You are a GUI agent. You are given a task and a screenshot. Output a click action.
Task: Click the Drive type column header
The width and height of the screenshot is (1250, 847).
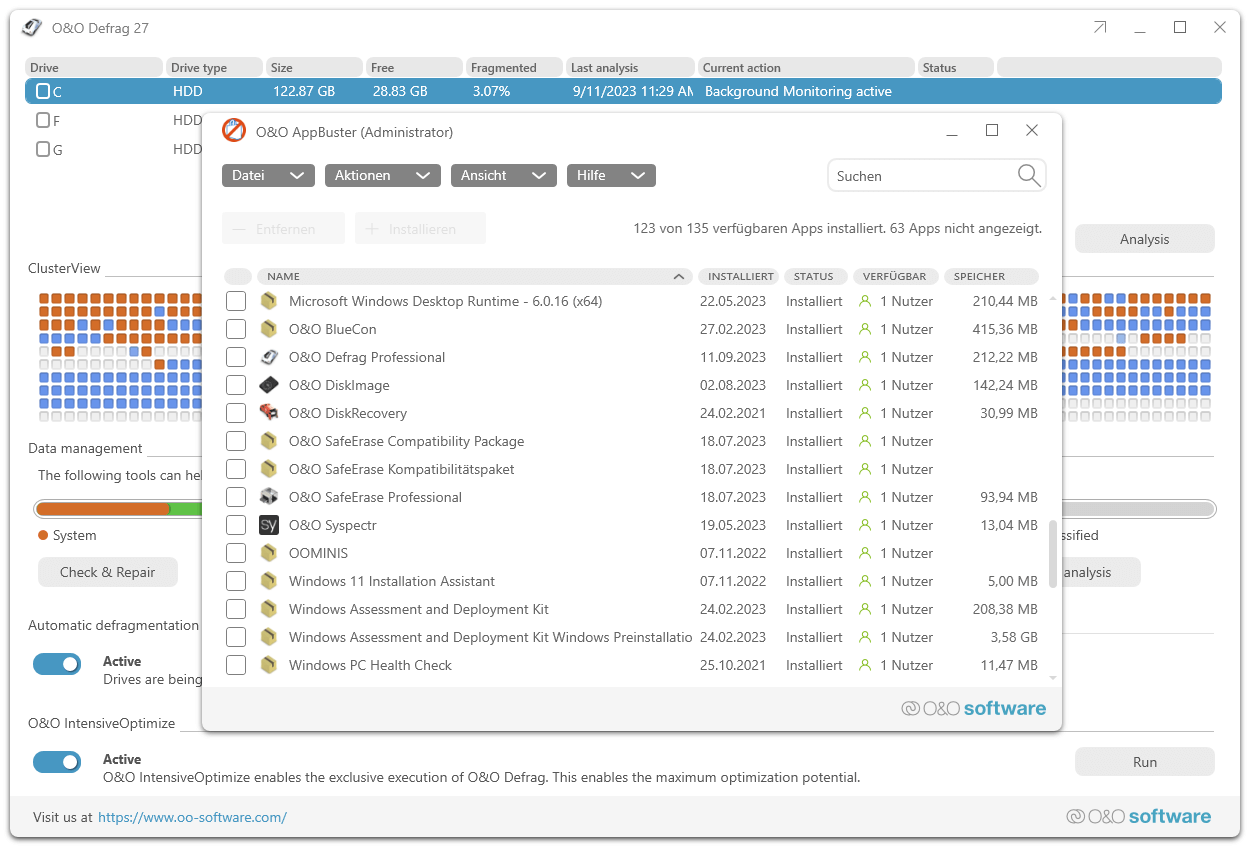(214, 67)
